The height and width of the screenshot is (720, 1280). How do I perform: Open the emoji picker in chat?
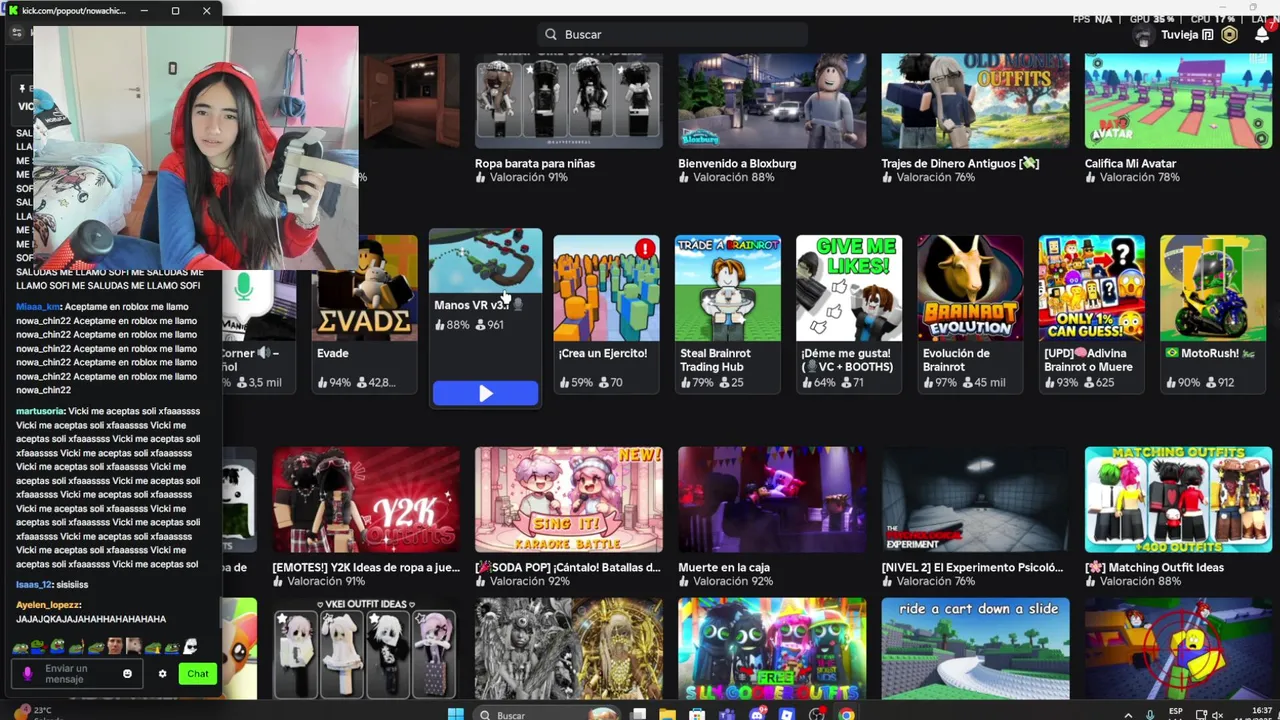point(127,674)
